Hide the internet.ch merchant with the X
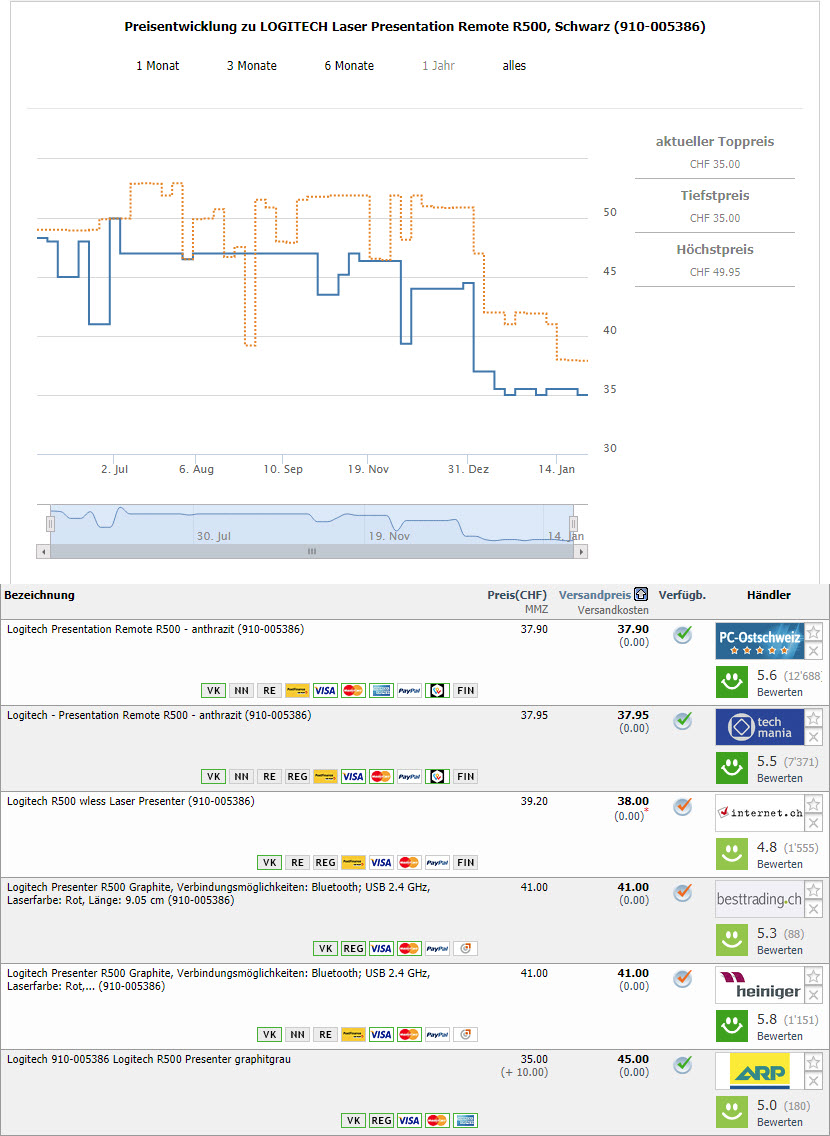This screenshot has height=1136, width=830. pos(814,823)
